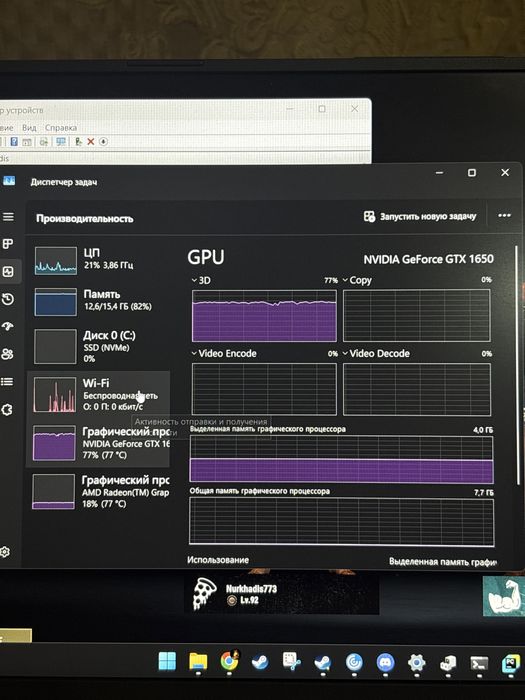Open Users page from sidebar
This screenshot has height=700, width=525.
coord(8,354)
